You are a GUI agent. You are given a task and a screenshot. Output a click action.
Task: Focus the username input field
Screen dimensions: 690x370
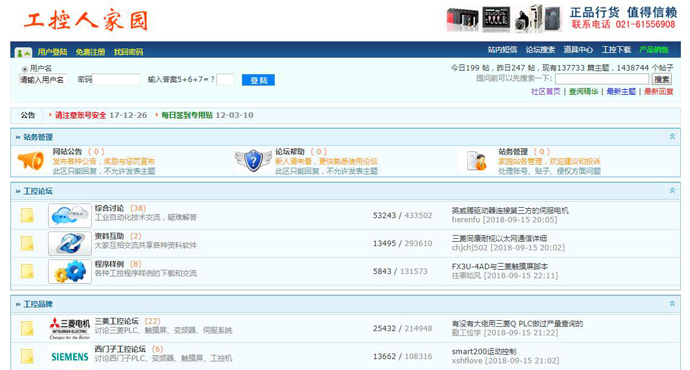[43, 80]
